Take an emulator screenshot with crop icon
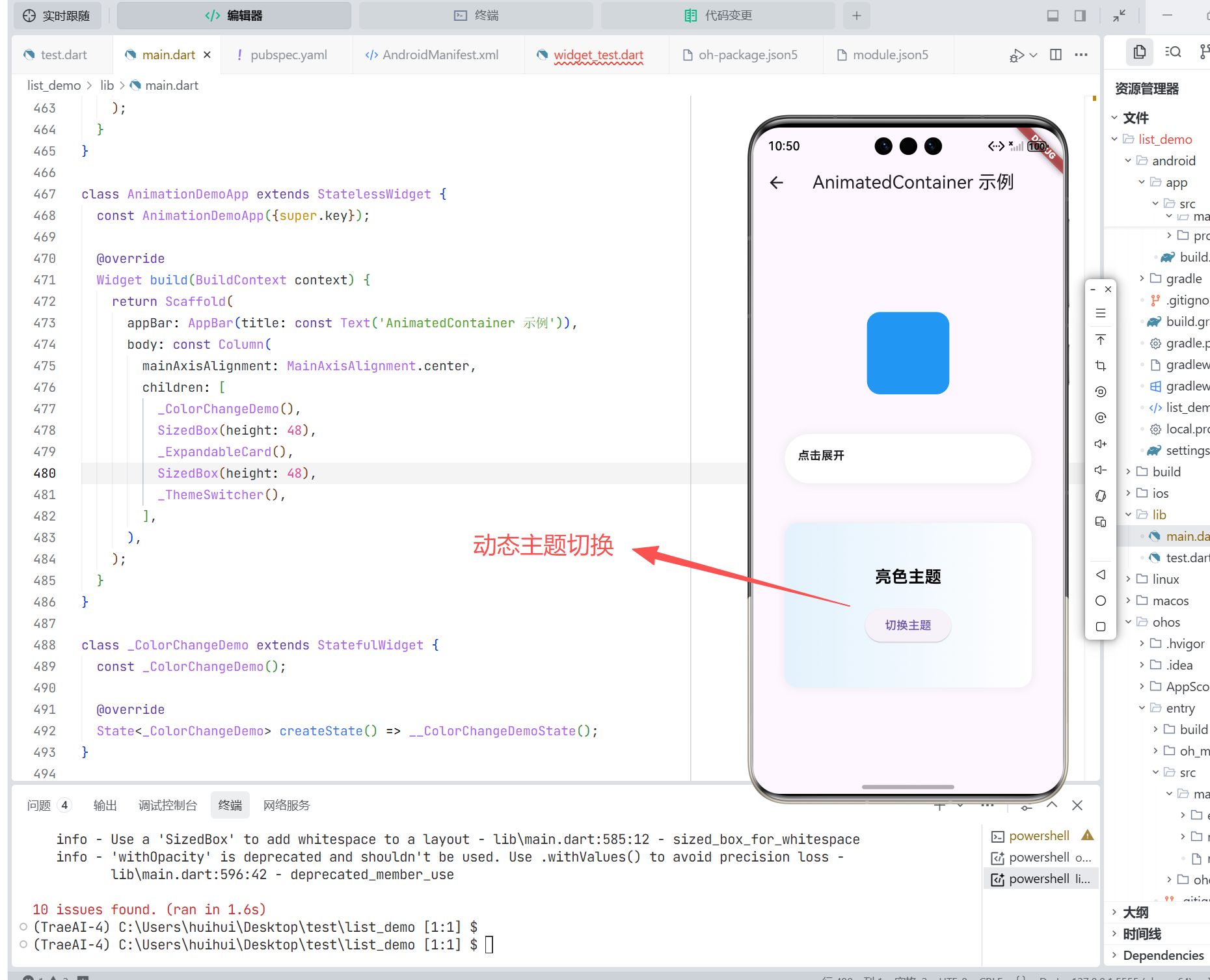The height and width of the screenshot is (980, 1210). (x=1101, y=366)
